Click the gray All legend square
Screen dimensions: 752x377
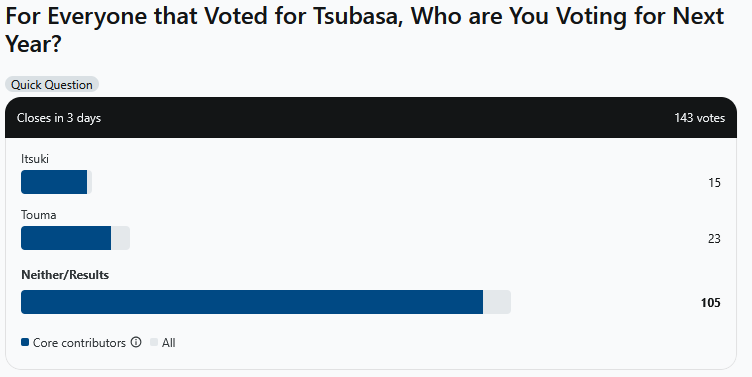[x=154, y=342]
